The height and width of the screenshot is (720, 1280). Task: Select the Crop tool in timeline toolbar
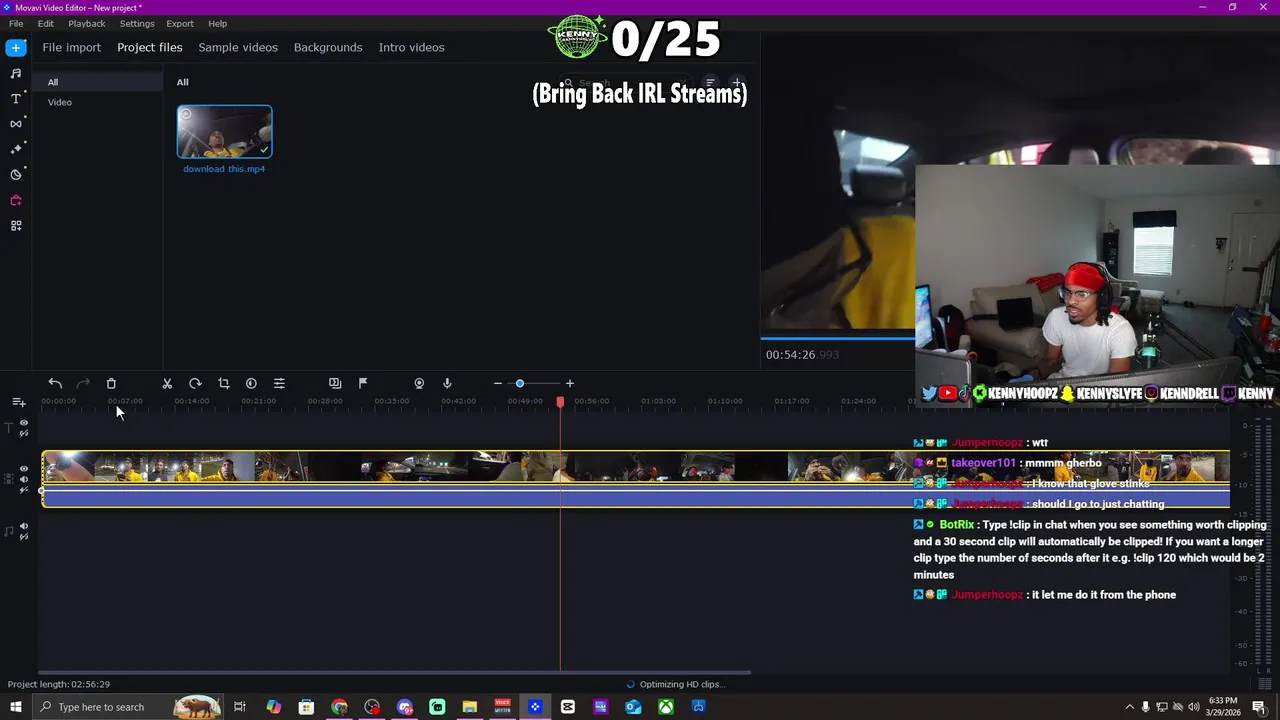point(223,383)
